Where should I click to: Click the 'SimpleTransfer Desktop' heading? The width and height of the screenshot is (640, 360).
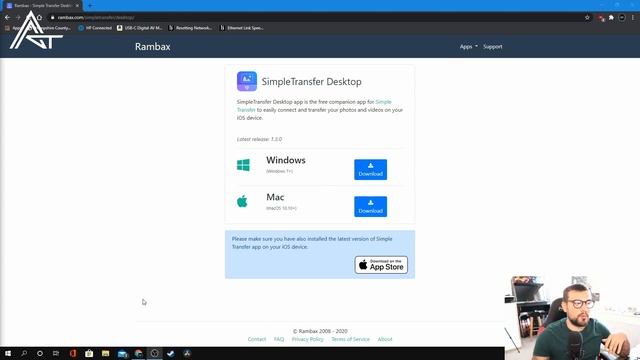coord(311,82)
